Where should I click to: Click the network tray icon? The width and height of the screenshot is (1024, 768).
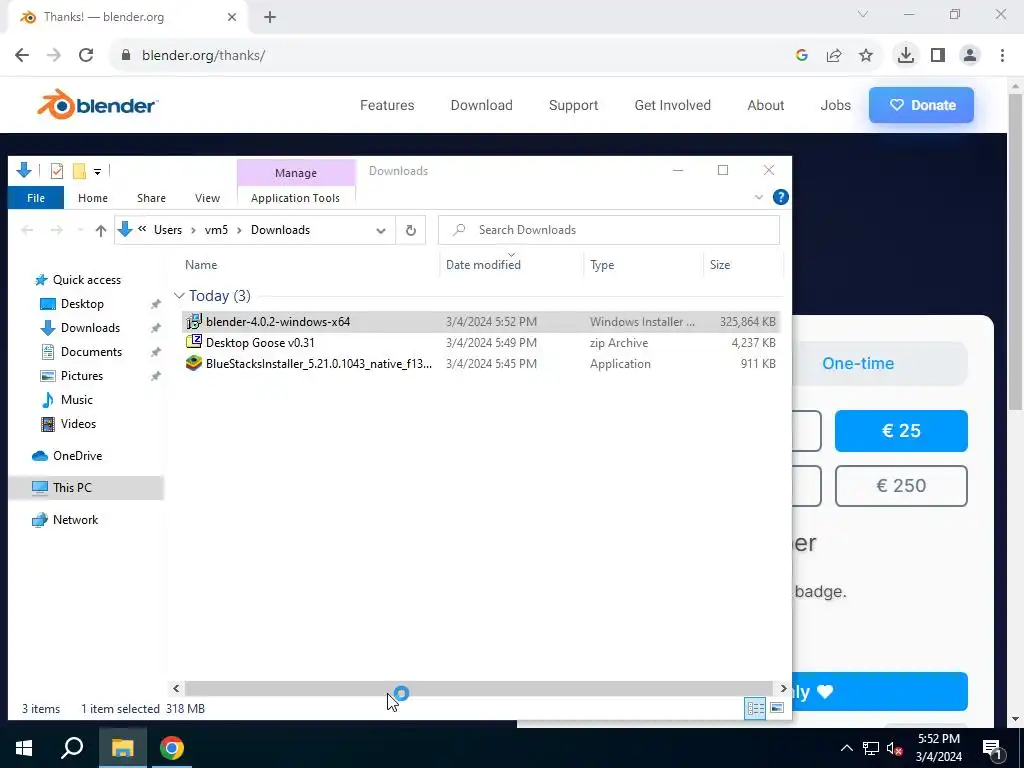[871, 748]
